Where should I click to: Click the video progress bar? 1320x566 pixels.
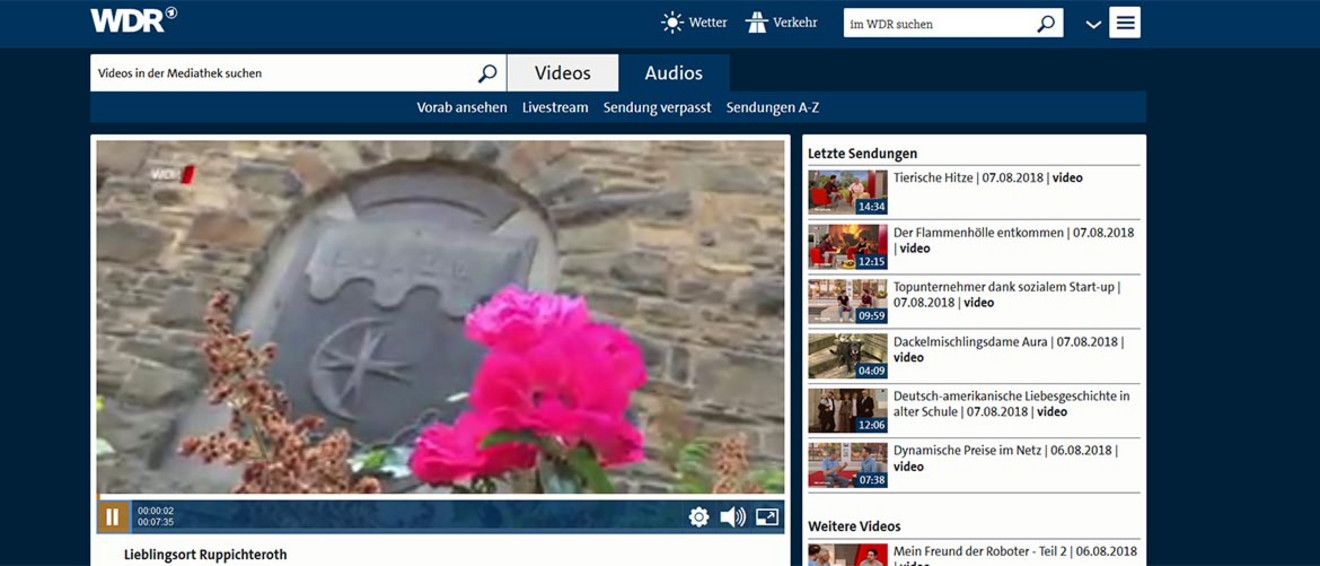coord(440,497)
